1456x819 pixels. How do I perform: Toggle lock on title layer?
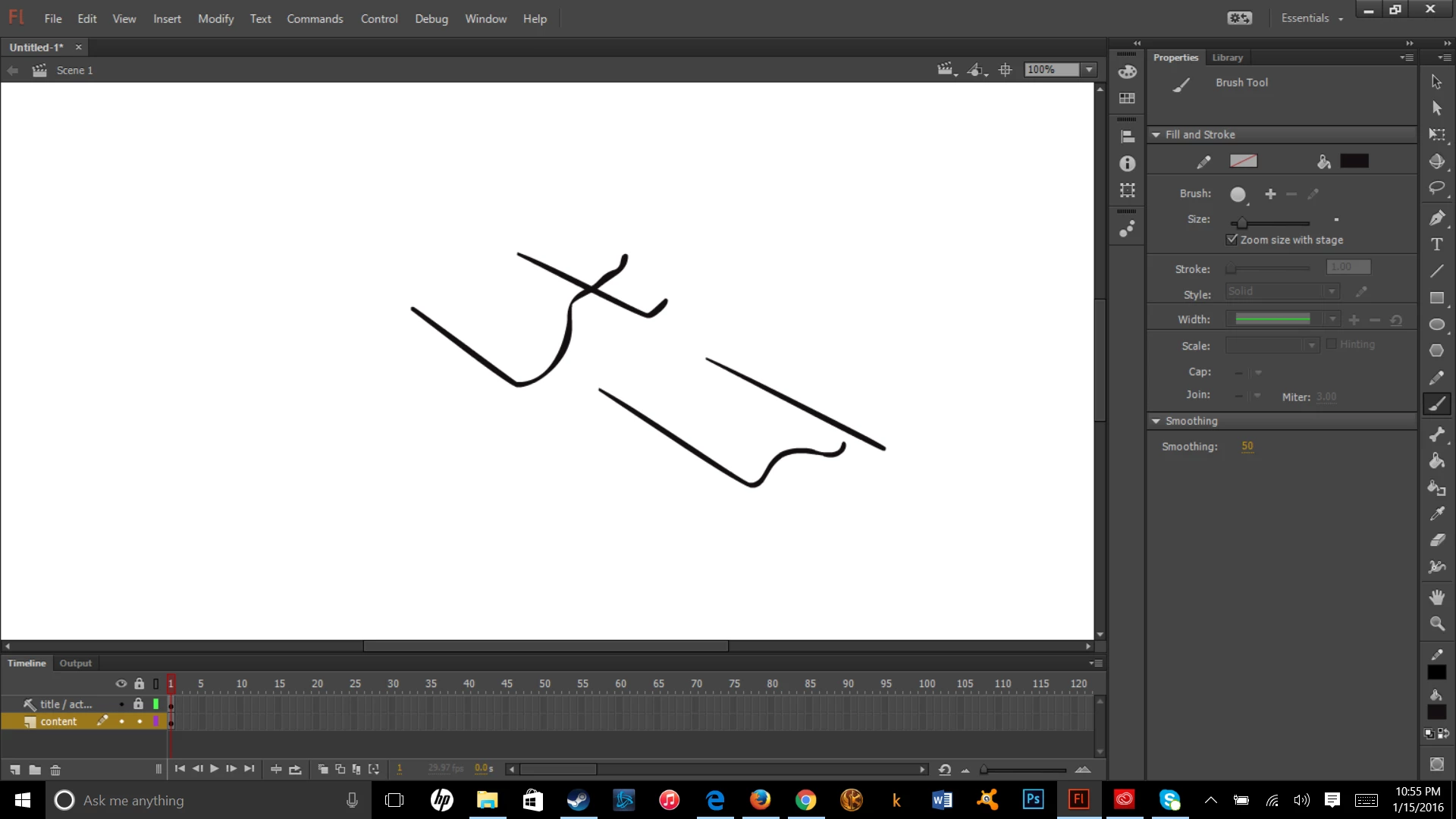click(138, 704)
